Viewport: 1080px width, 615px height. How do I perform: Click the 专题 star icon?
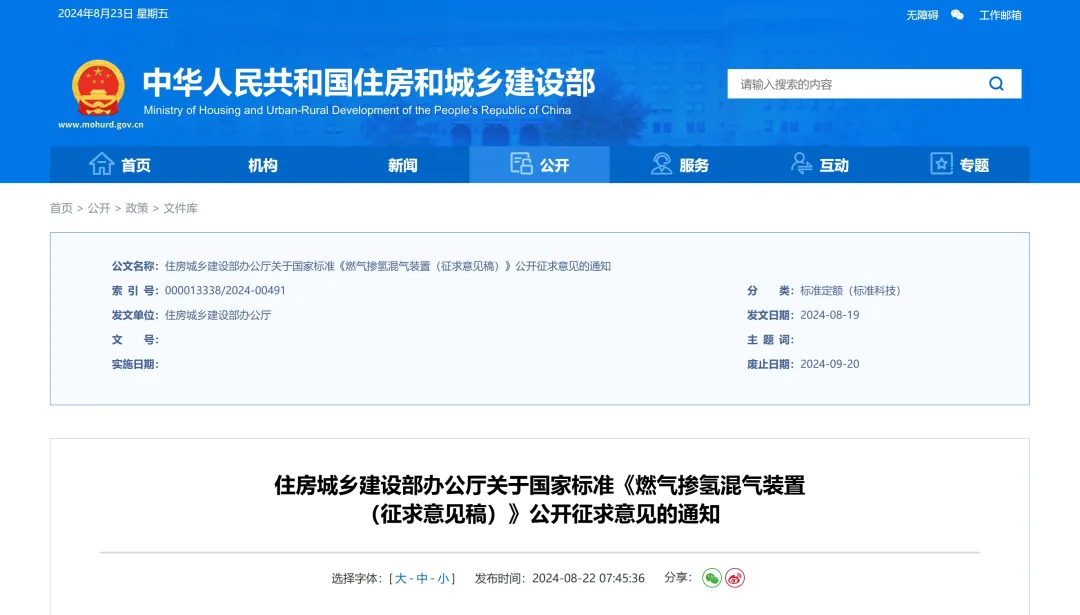point(941,164)
